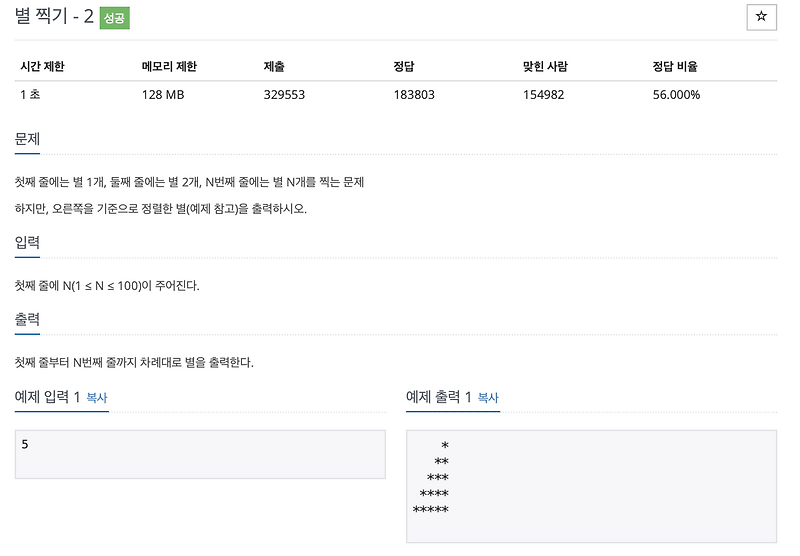Click the 예제 출력 1 heading
This screenshot has width=800, height=556.
[439, 397]
